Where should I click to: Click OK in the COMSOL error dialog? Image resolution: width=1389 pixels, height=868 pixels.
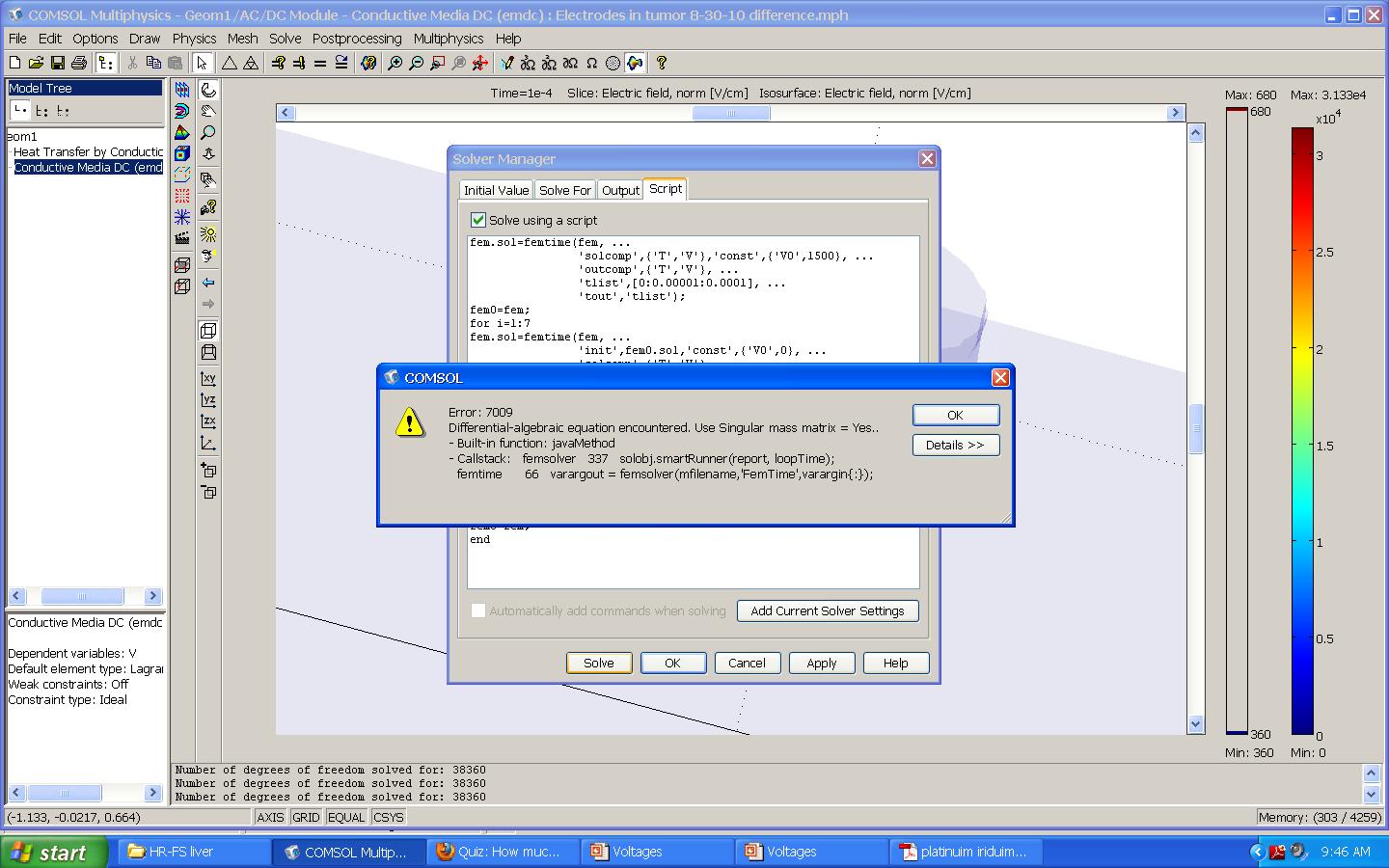pos(955,415)
